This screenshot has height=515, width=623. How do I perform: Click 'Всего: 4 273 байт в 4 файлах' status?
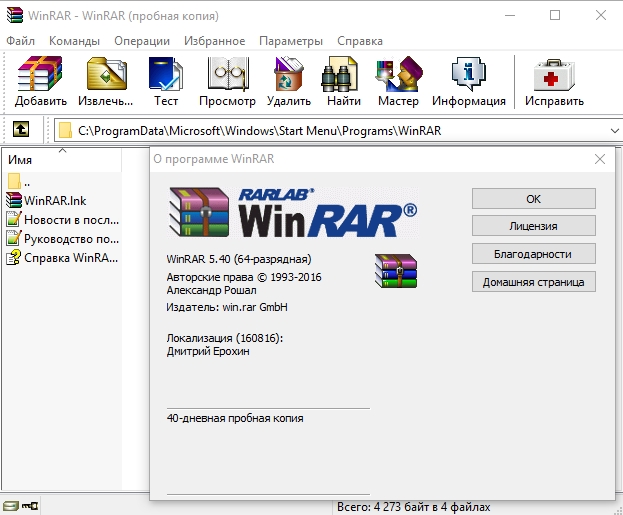point(414,507)
